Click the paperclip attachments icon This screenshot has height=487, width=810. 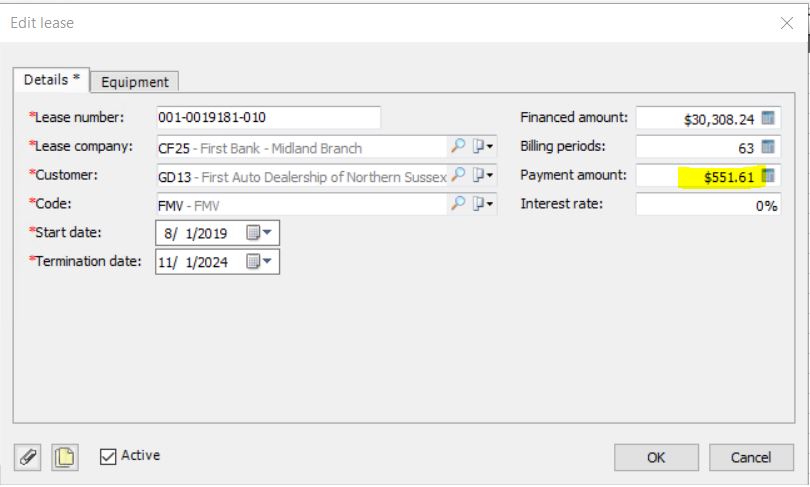[27, 457]
